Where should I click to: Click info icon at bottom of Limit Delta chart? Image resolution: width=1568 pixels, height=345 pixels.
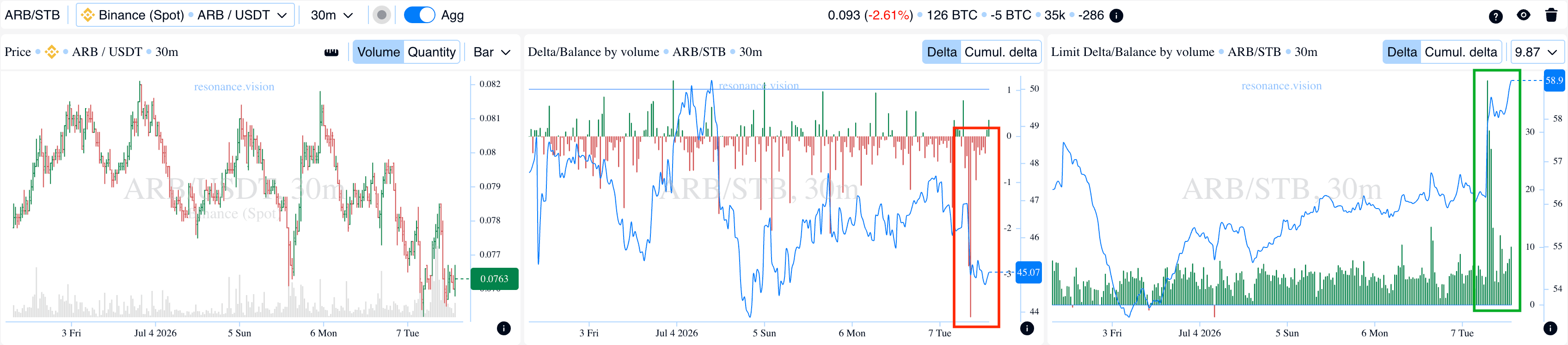tap(1550, 328)
